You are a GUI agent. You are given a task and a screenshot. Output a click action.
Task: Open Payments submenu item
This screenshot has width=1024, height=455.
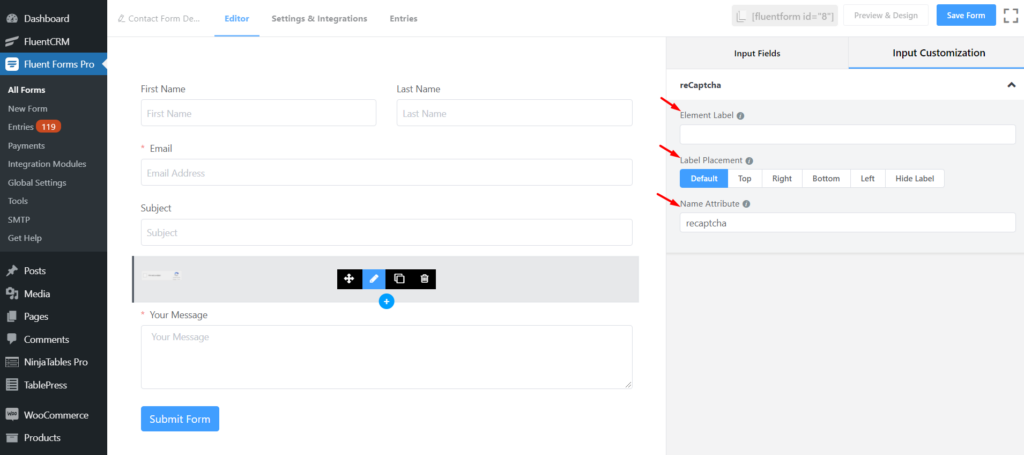point(26,146)
